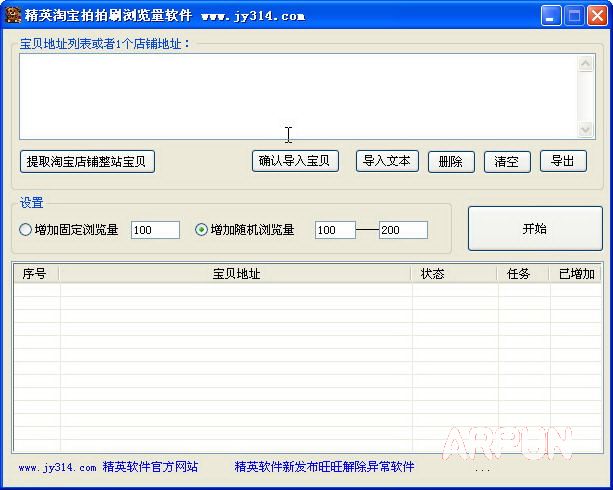Click the 任务 column header
The image size is (613, 490).
[523, 273]
